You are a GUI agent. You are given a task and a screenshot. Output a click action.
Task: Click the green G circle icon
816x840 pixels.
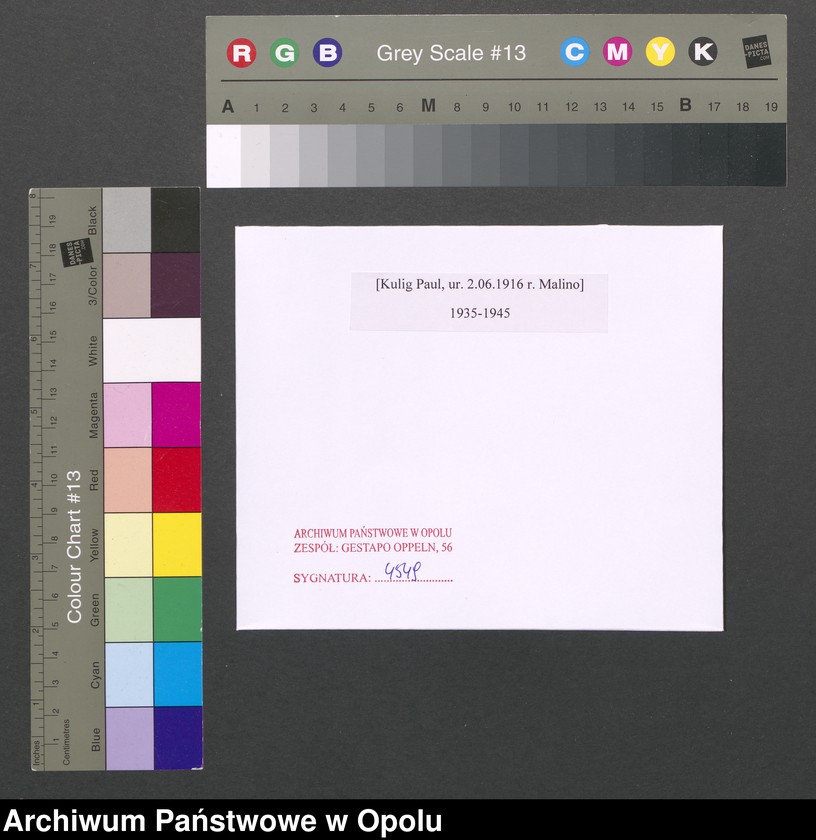[284, 53]
